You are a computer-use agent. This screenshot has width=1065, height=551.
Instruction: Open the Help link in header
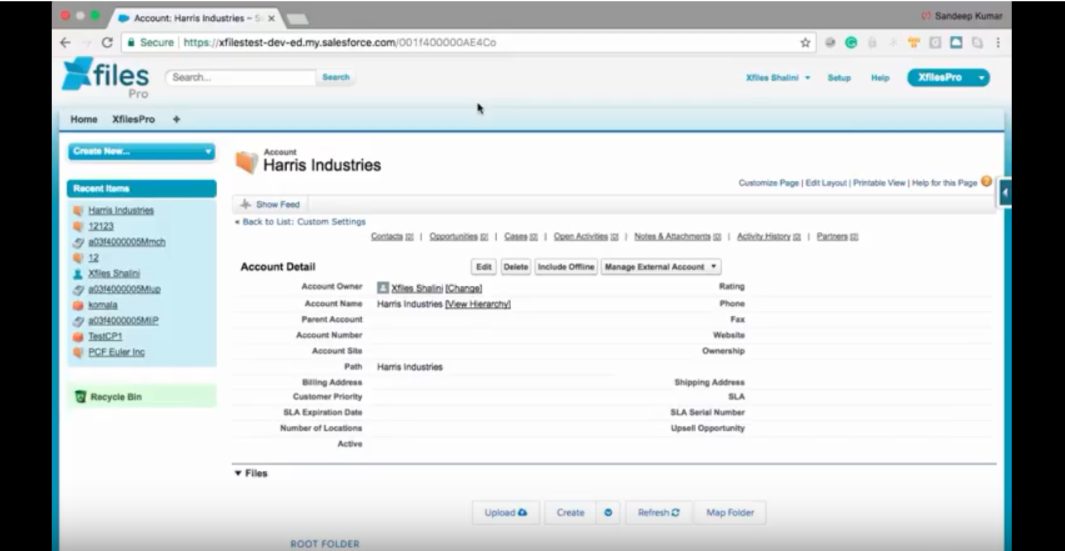[x=880, y=77]
